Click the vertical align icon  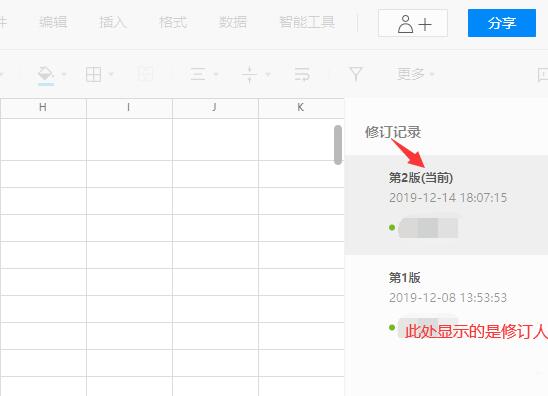point(250,74)
